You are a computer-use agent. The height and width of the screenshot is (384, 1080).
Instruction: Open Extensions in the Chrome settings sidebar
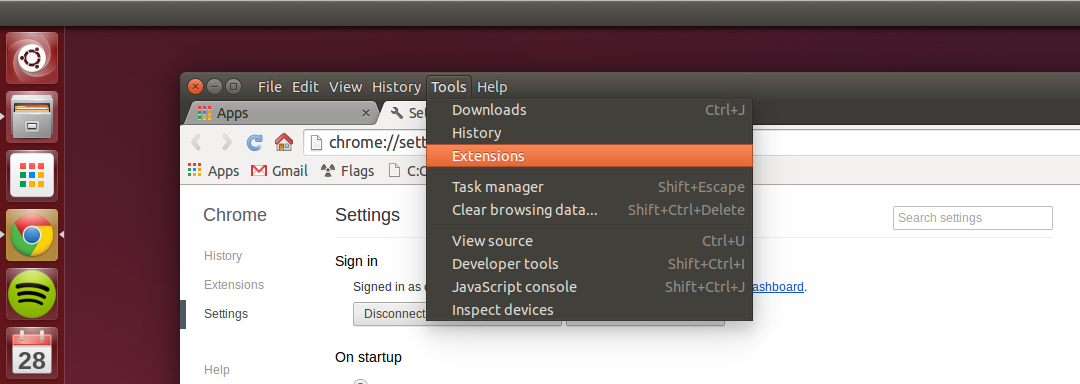click(x=233, y=284)
